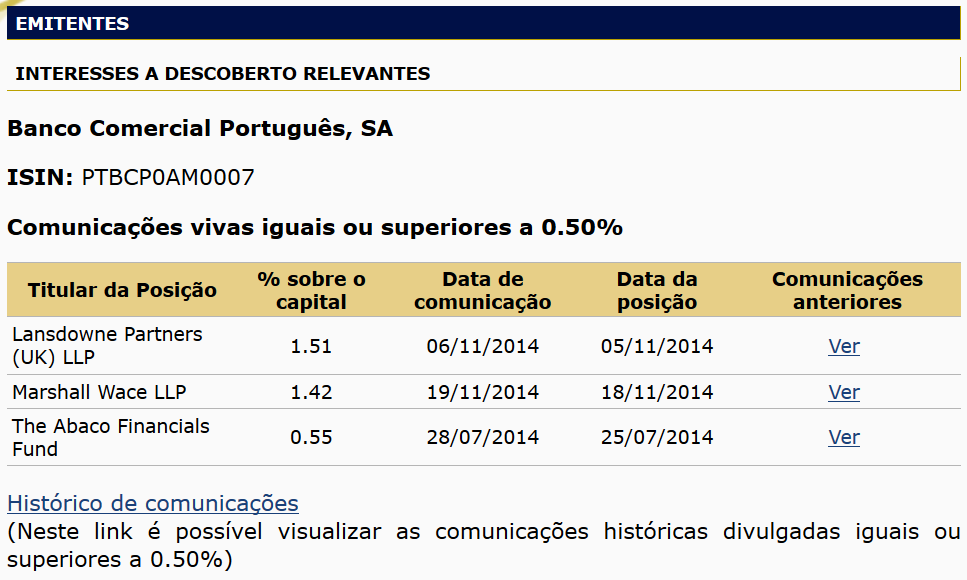
Task: Select The Abaco Financials Fund cell
Action: click(111, 437)
